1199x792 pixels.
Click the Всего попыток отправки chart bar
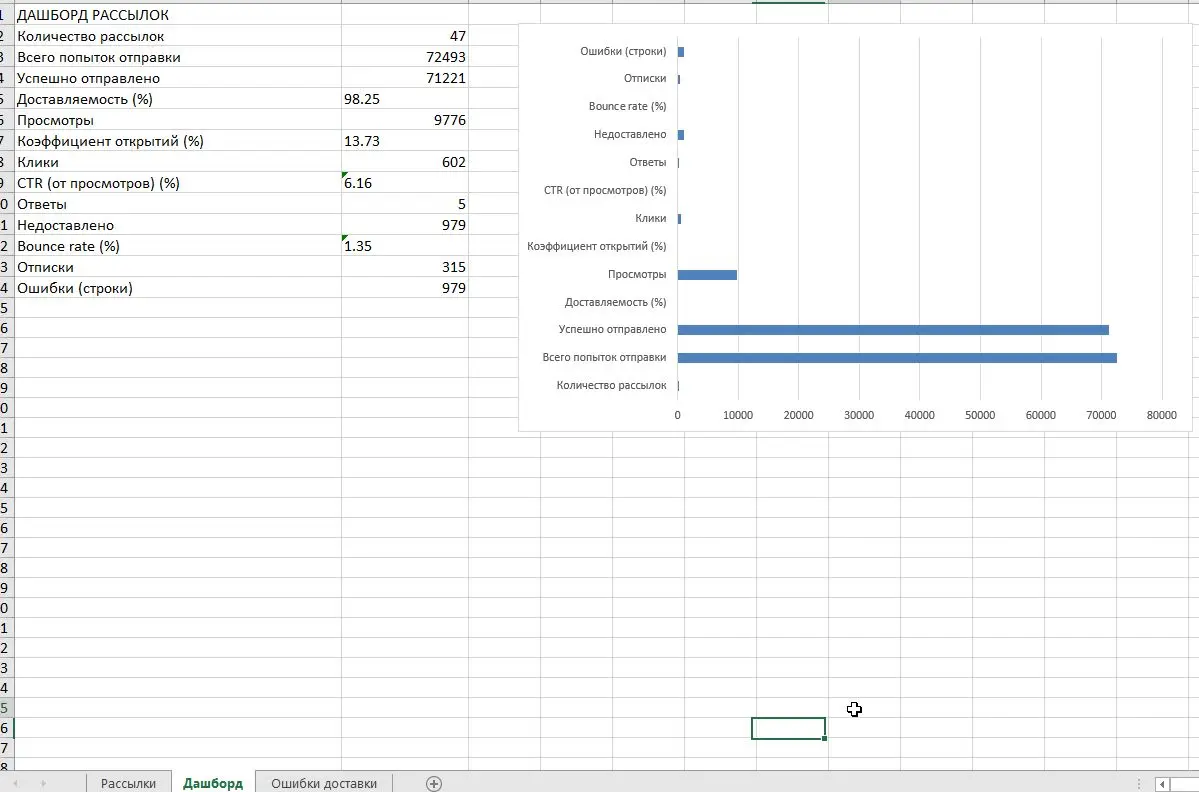[x=896, y=358]
